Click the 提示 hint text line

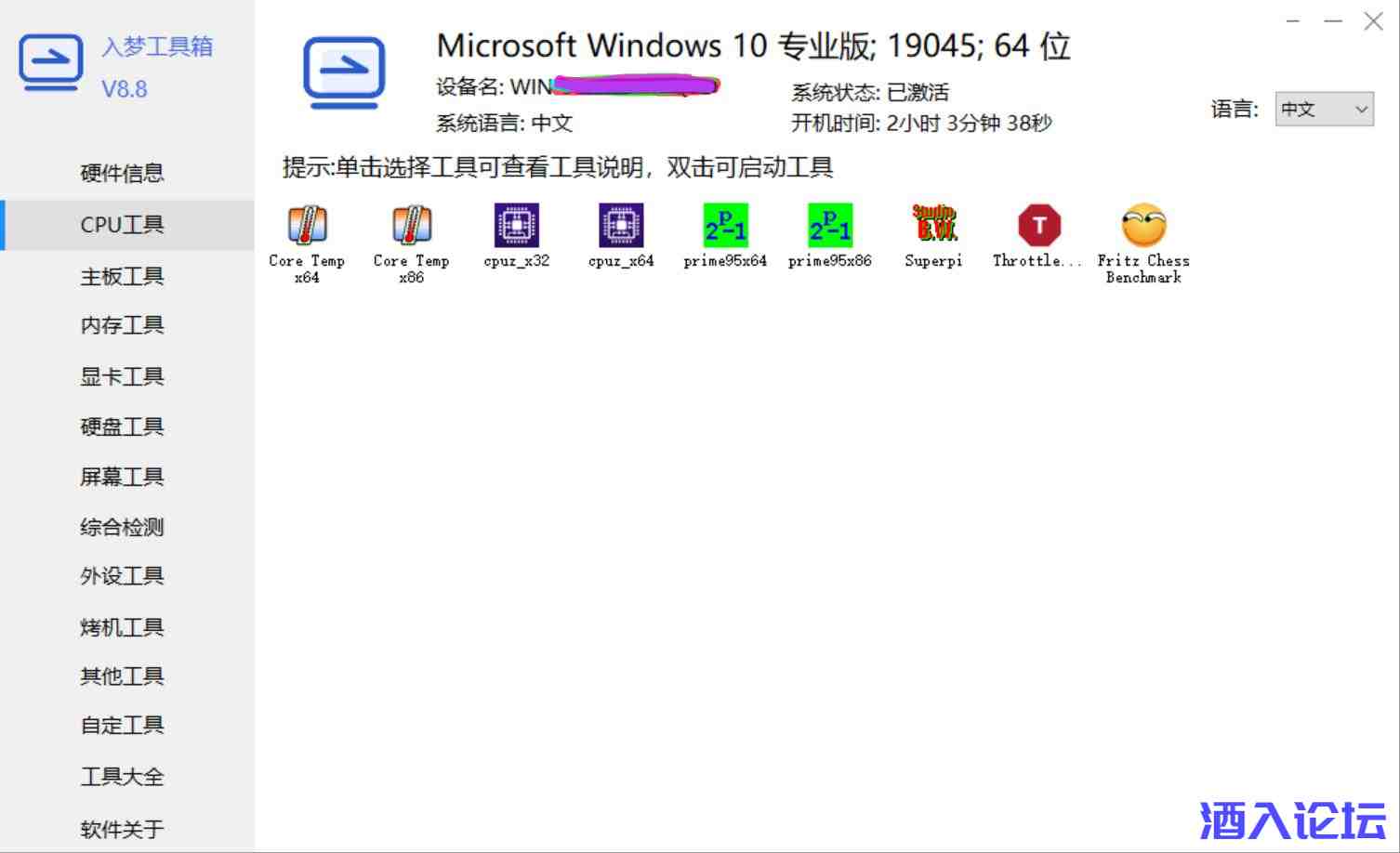558,167
